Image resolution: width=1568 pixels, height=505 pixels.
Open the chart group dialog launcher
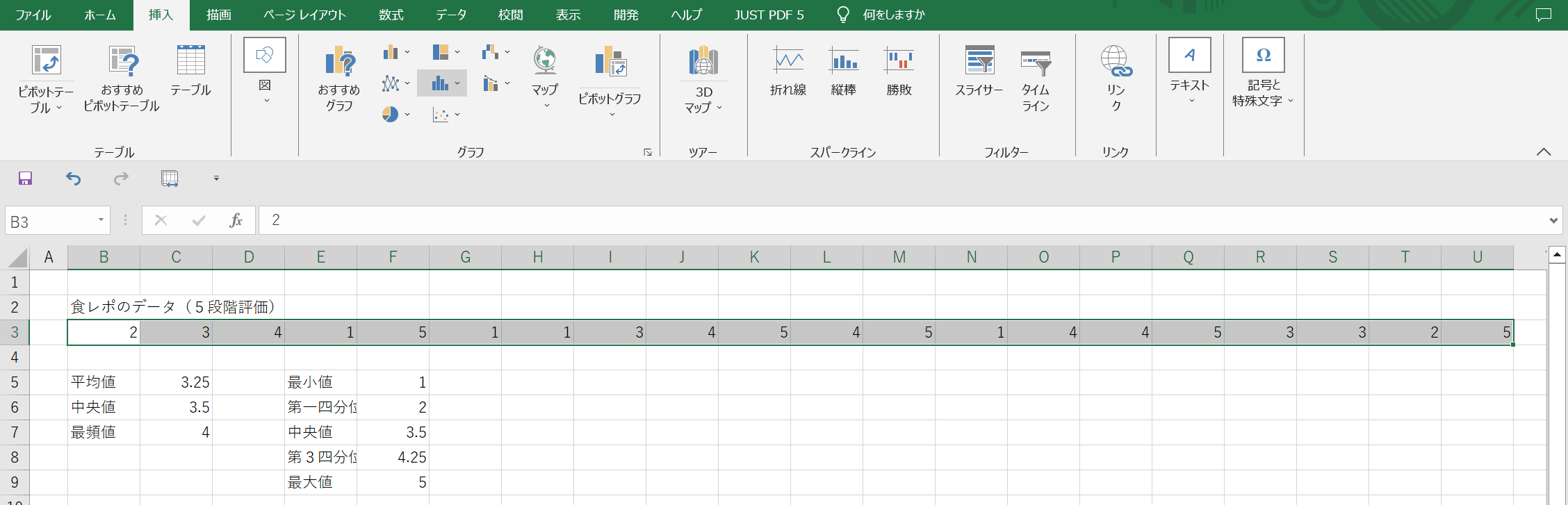648,152
